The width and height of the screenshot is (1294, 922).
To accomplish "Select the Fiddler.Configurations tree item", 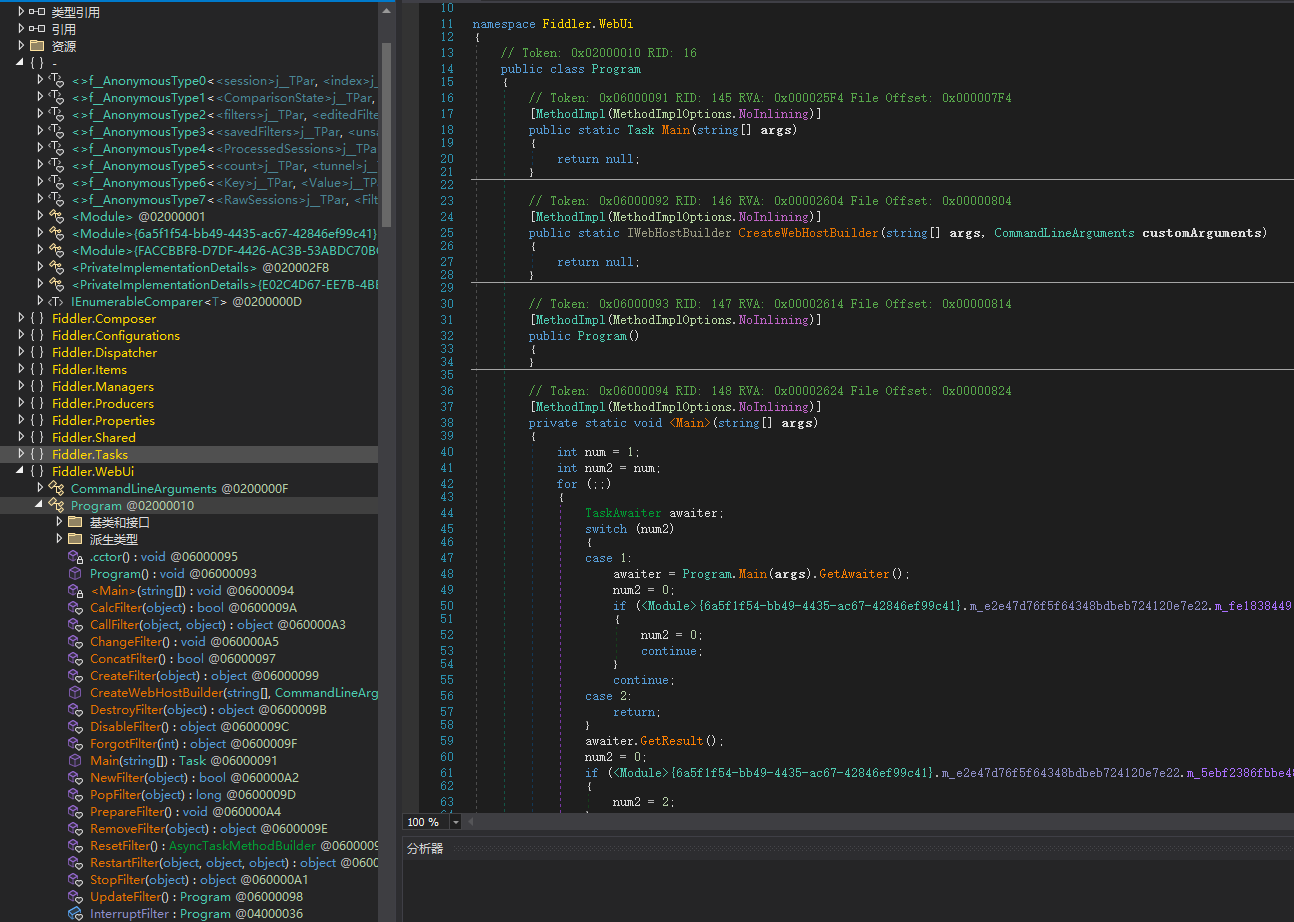I will pos(116,336).
